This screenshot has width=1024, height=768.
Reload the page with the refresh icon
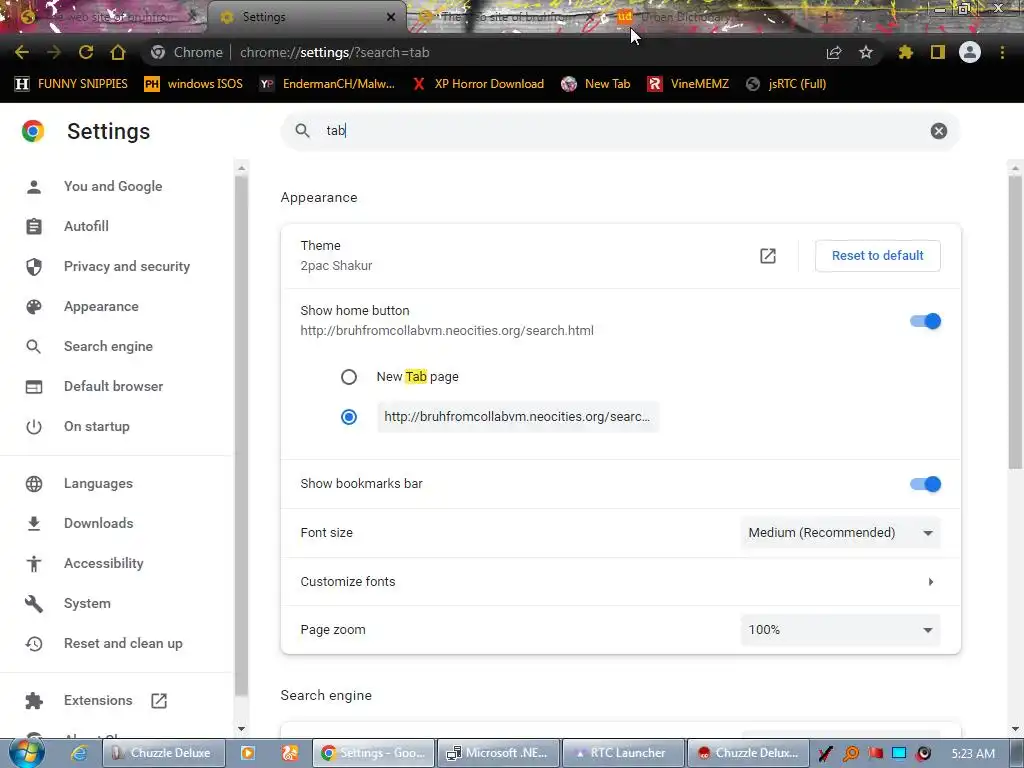tap(86, 52)
